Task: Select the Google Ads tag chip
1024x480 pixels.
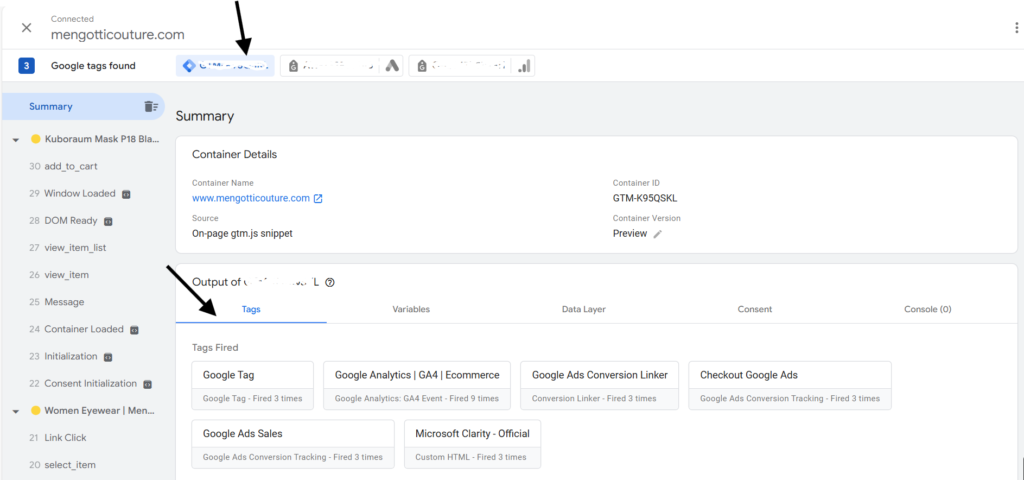Action: point(342,66)
